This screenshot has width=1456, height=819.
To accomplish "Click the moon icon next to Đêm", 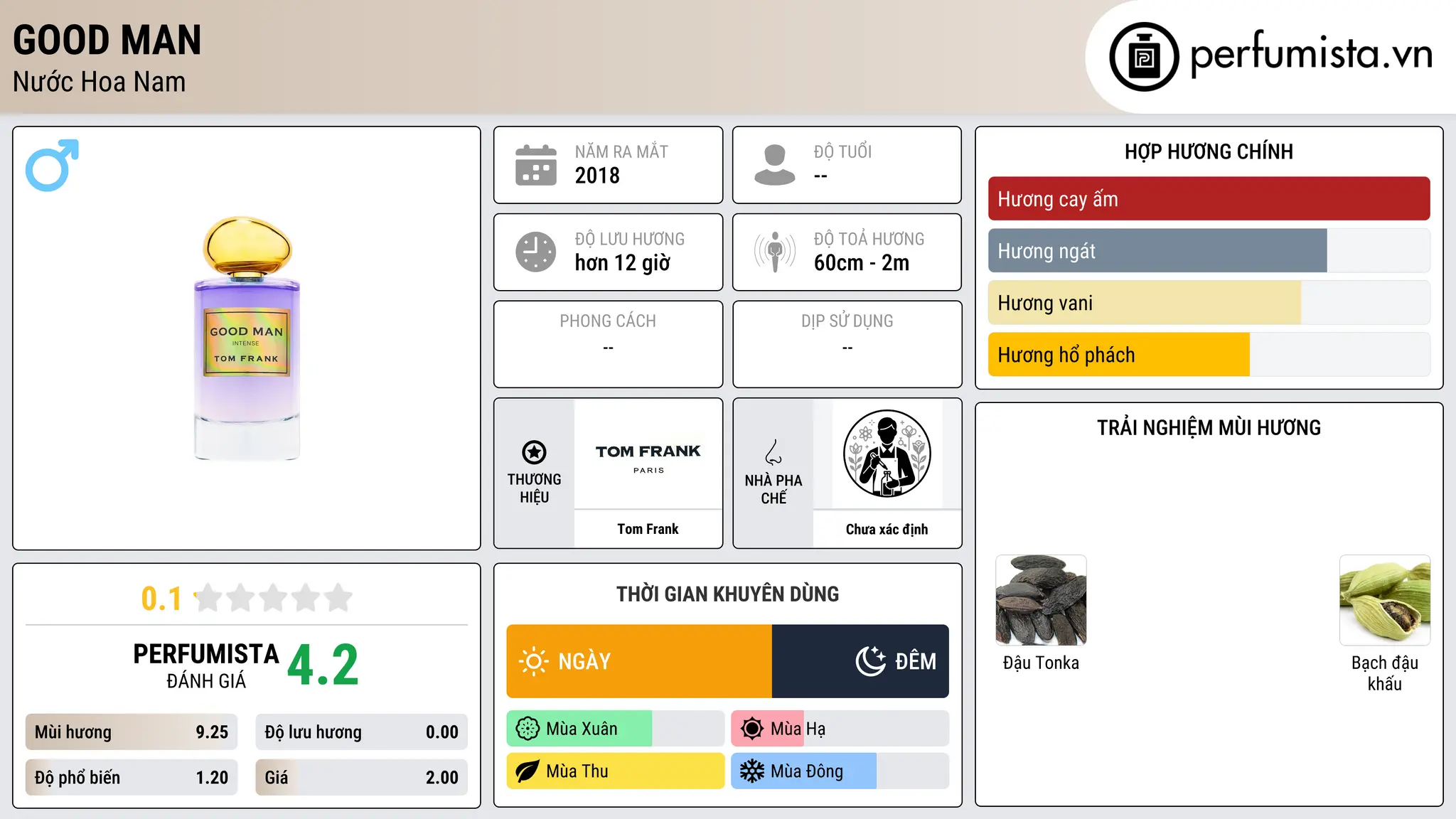I will [x=870, y=661].
